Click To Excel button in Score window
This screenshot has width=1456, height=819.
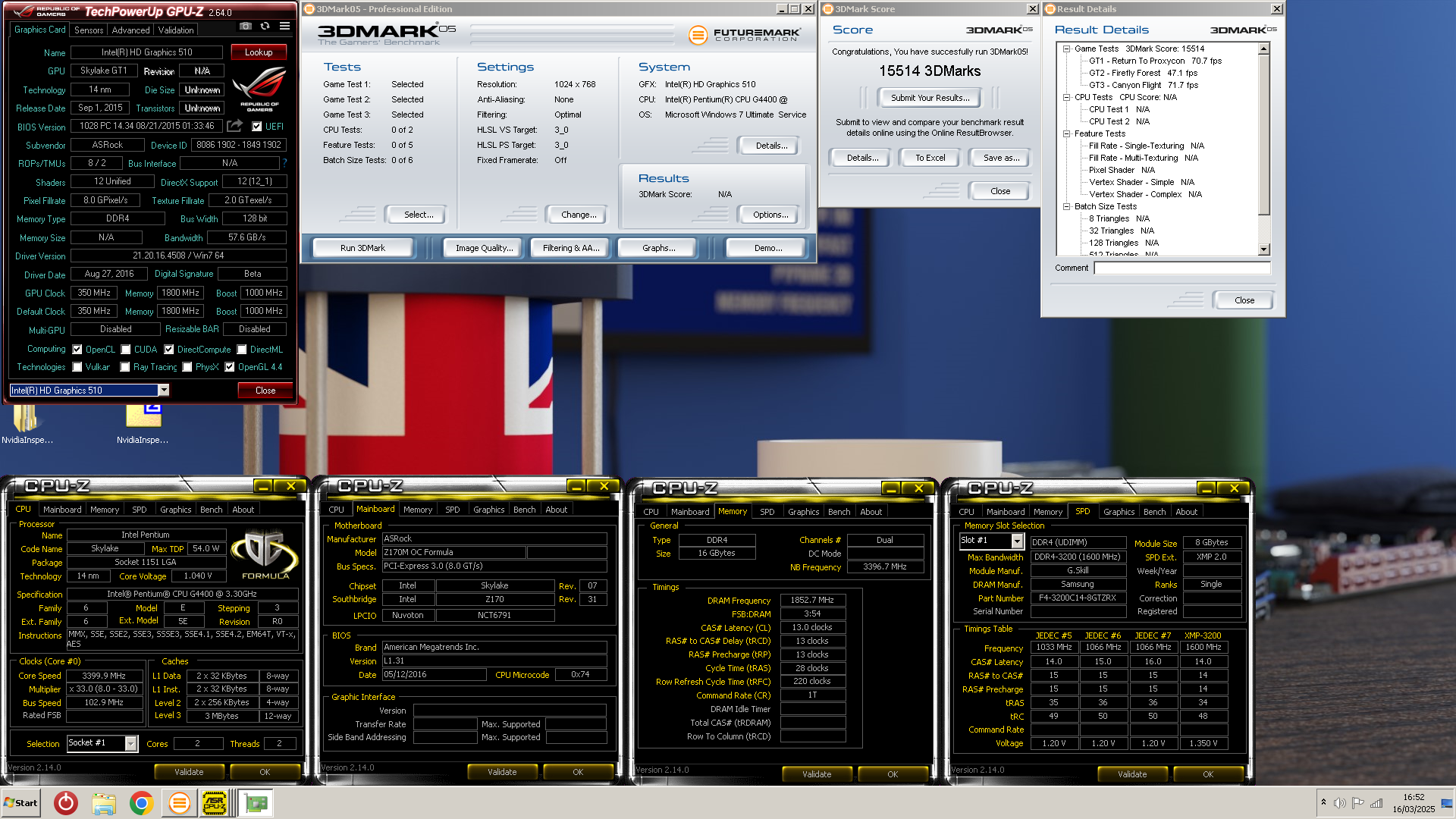pos(930,158)
